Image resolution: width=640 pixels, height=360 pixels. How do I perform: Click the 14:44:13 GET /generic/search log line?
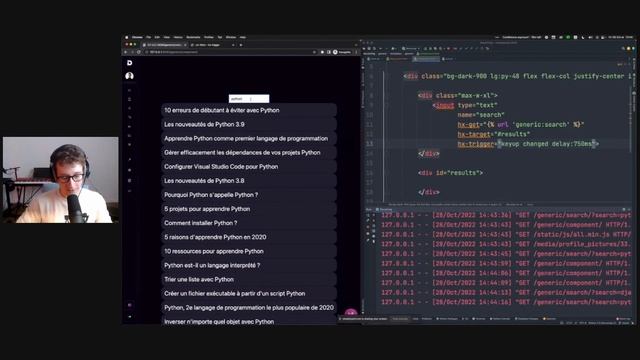[506, 293]
